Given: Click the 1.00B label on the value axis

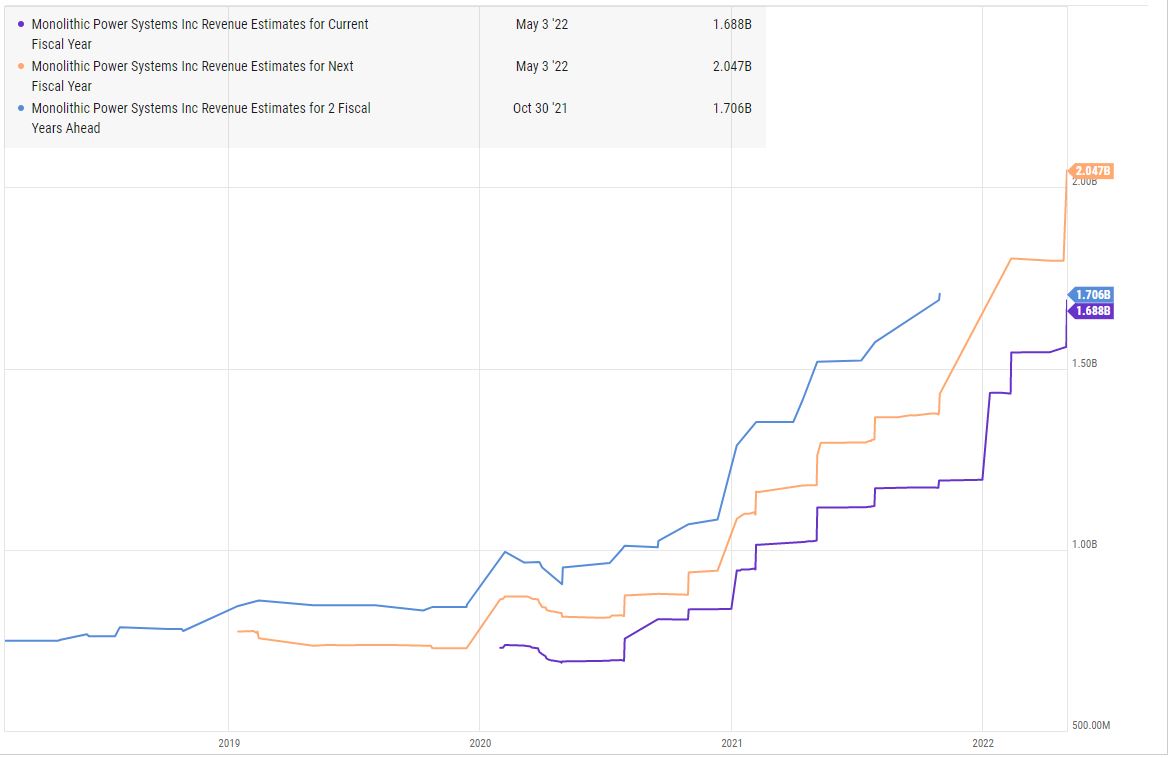Looking at the screenshot, I should tap(1084, 545).
